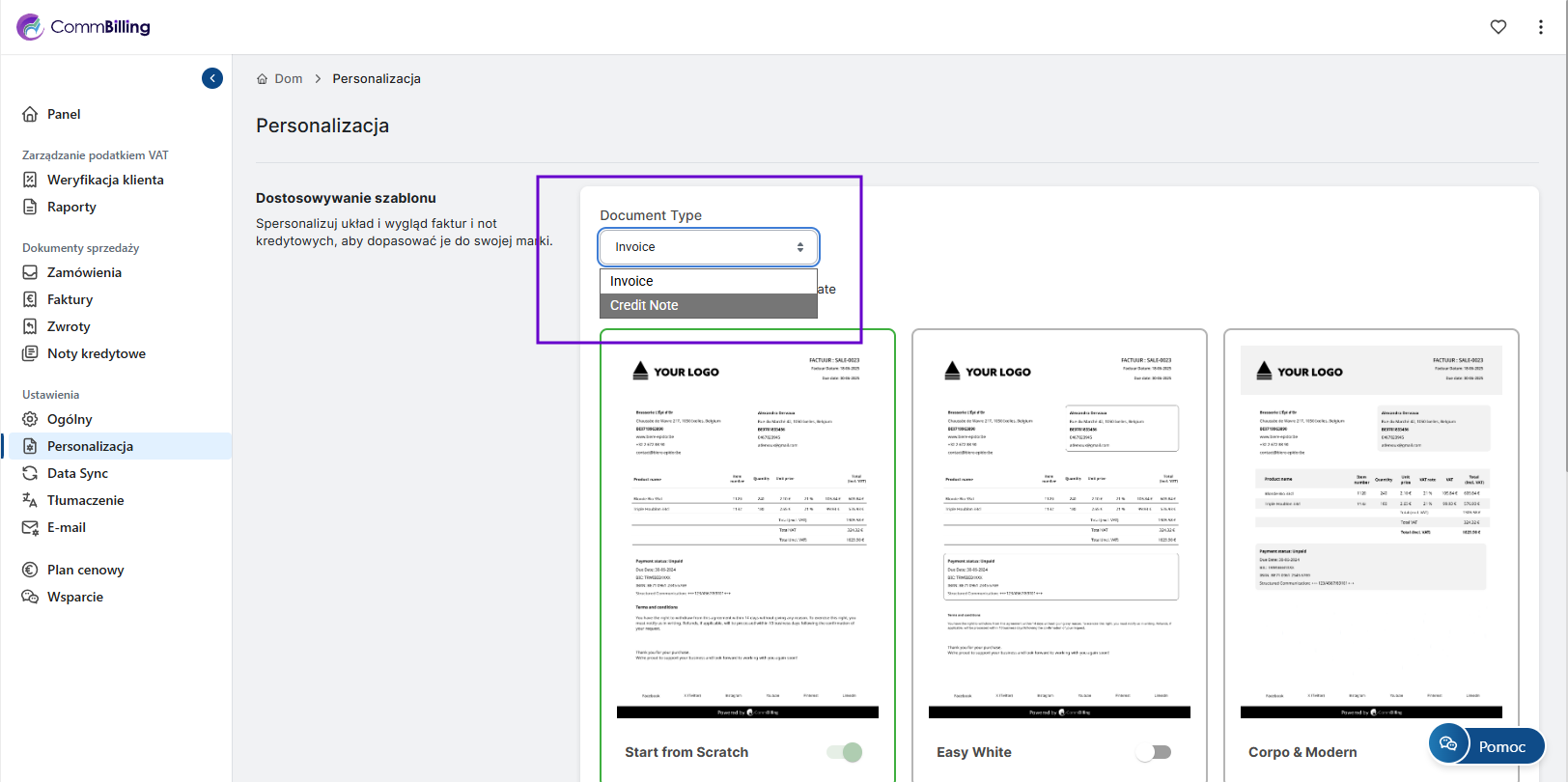Click the Dom breadcrumb link
The image size is (1568, 782).
(x=288, y=79)
